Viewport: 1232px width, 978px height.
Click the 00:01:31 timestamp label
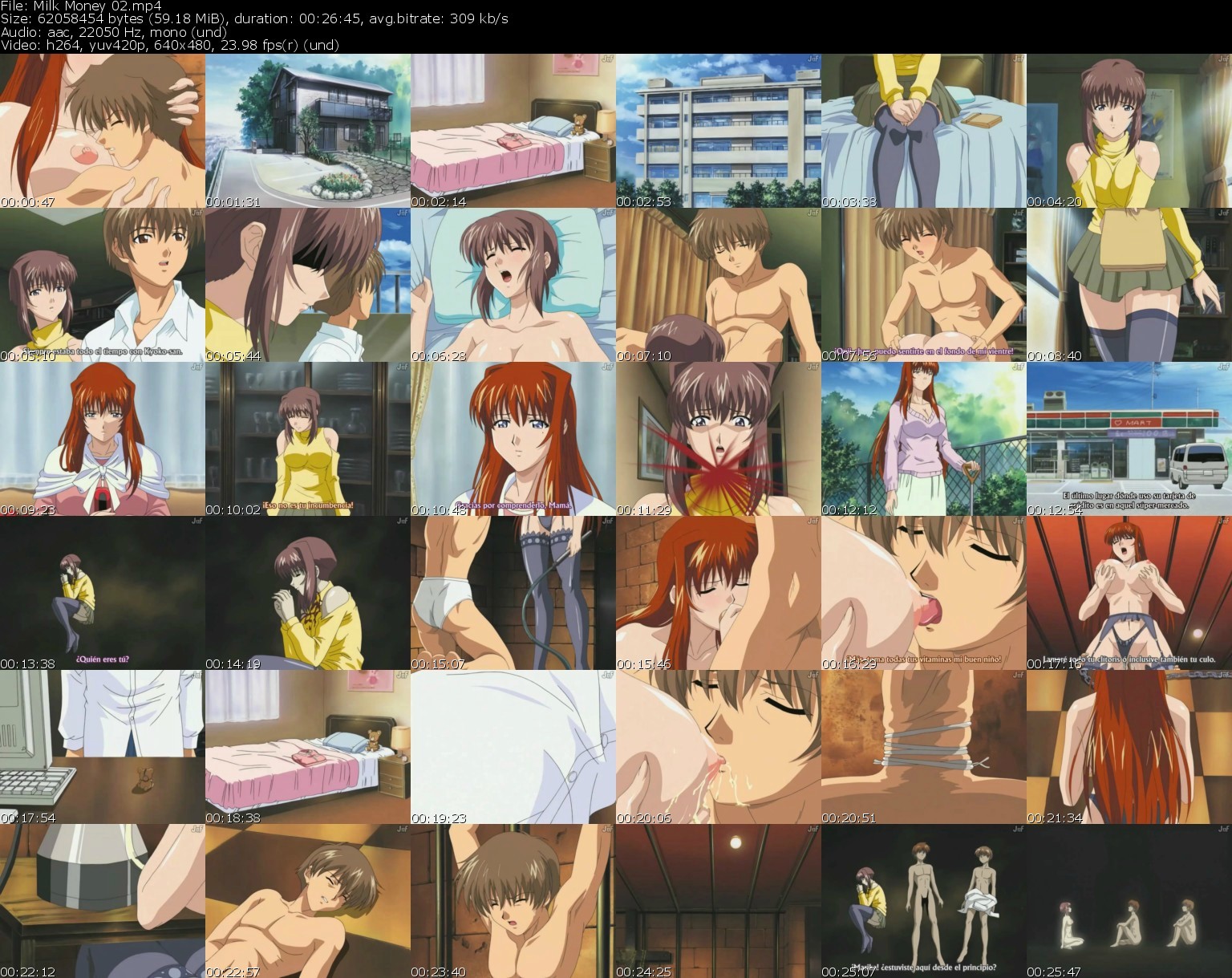point(233,202)
